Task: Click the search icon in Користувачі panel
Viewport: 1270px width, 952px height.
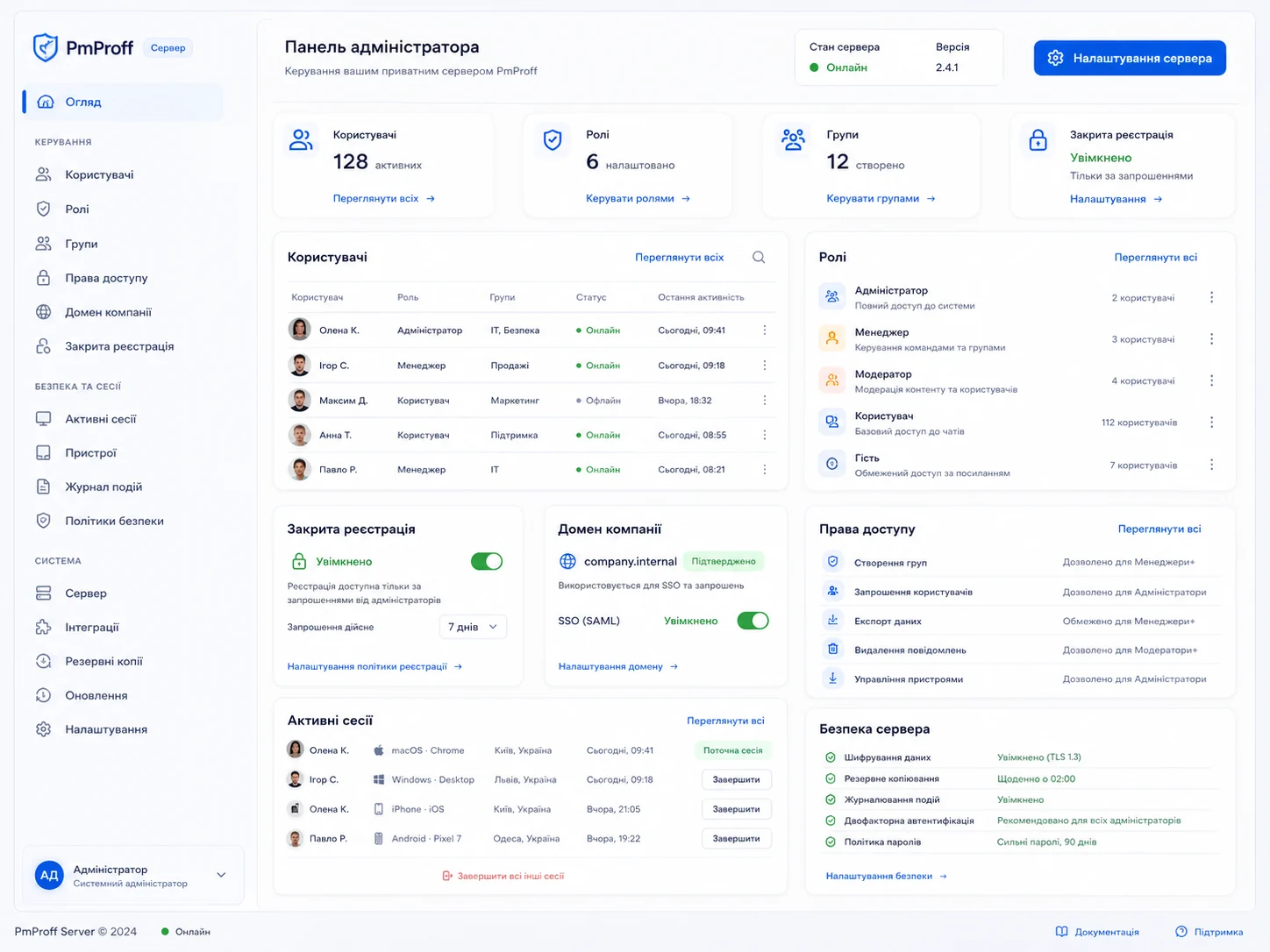Action: pyautogui.click(x=759, y=257)
